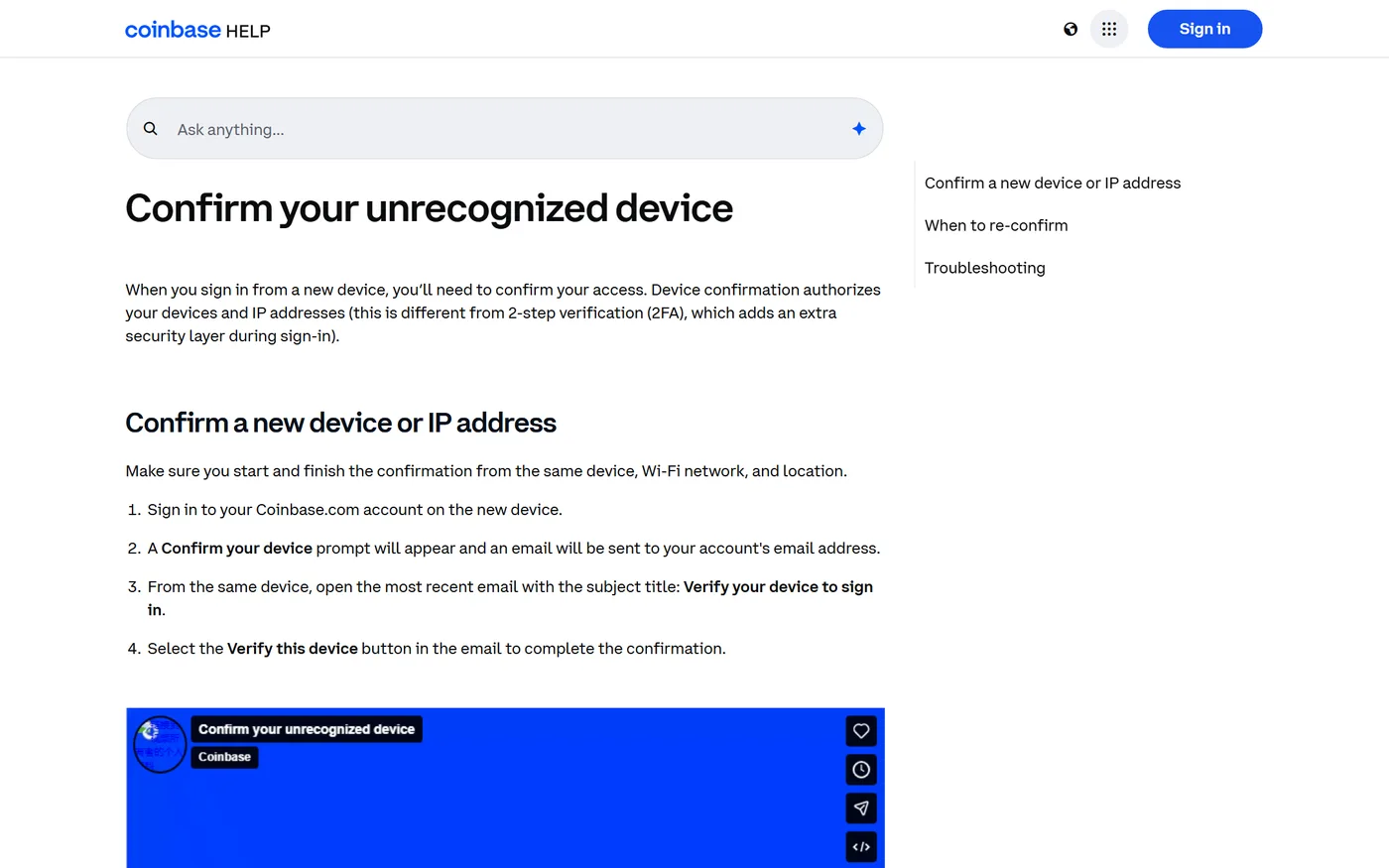Image resolution: width=1389 pixels, height=868 pixels.
Task: Click the intro paragraph starting When you sign in
Action: (504, 312)
